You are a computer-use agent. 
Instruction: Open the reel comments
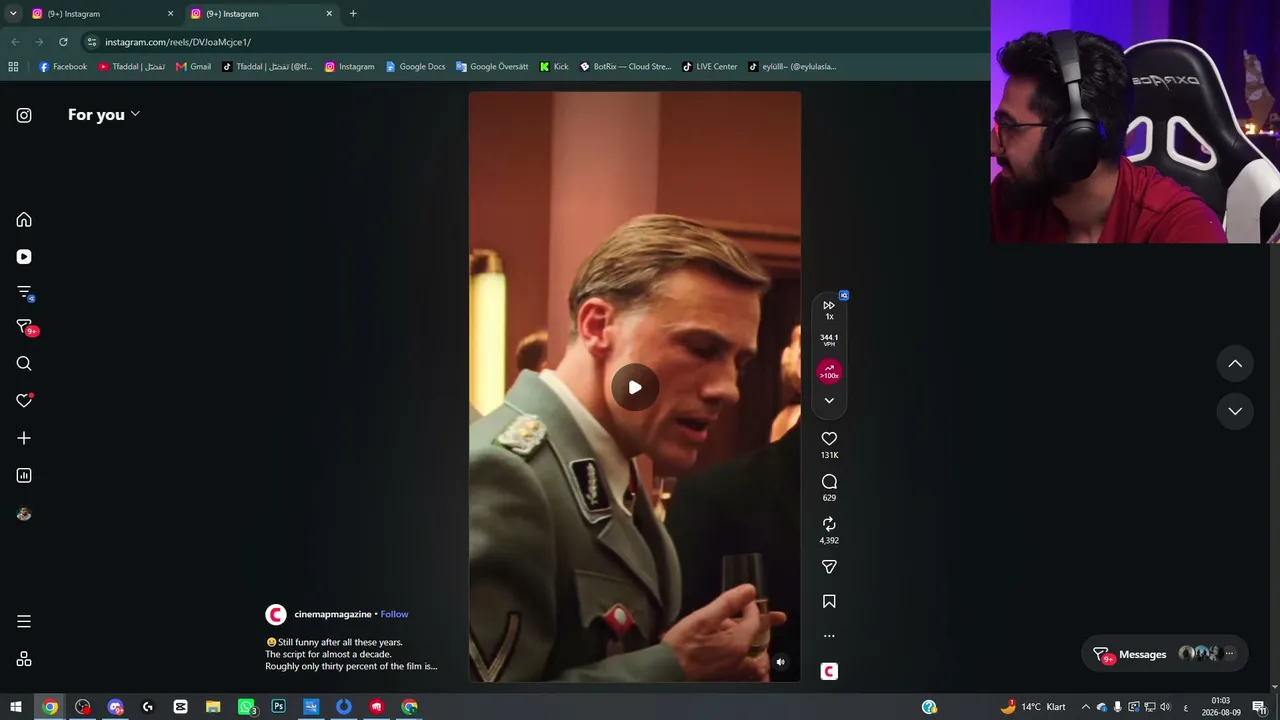[x=829, y=482]
